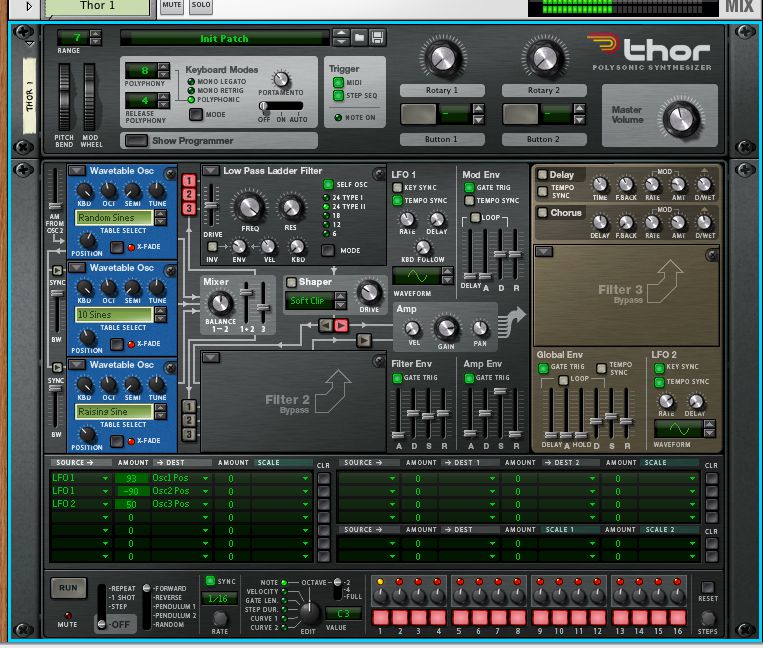Click the Osc 1 to Osc 2 sync arrow
The height and width of the screenshot is (648, 763).
[x=57, y=270]
